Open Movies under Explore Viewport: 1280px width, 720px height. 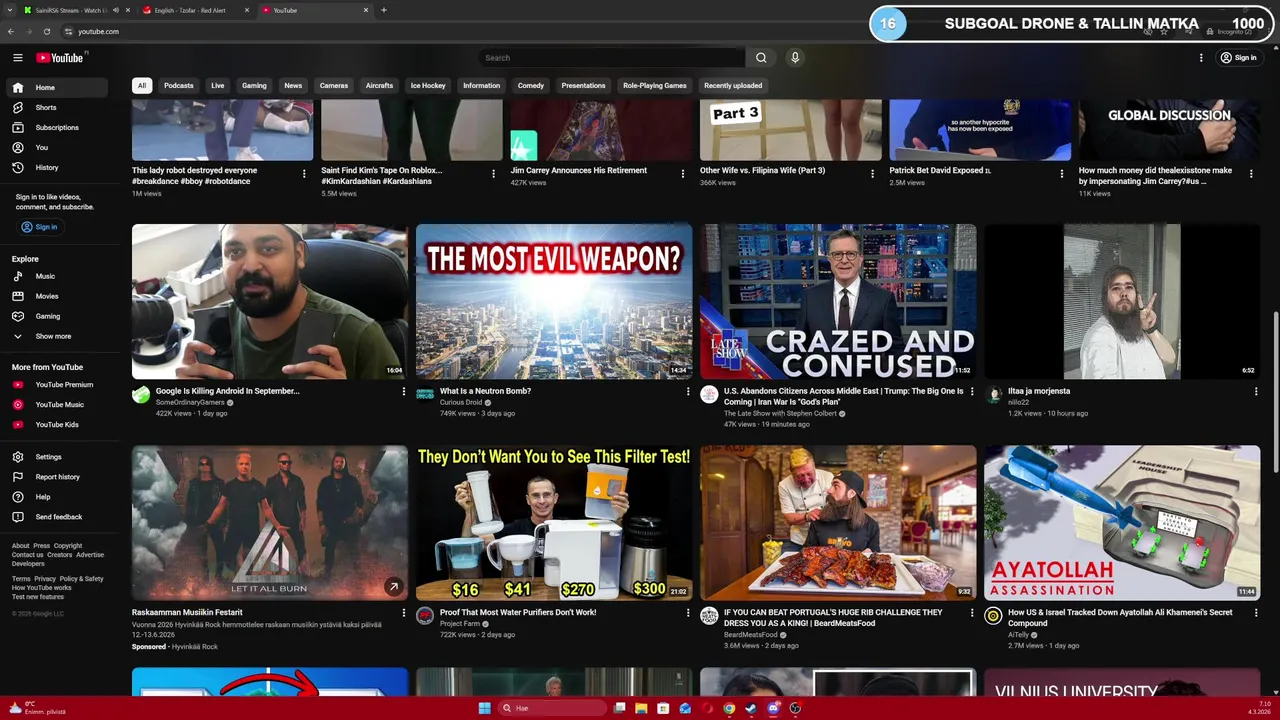point(56,296)
